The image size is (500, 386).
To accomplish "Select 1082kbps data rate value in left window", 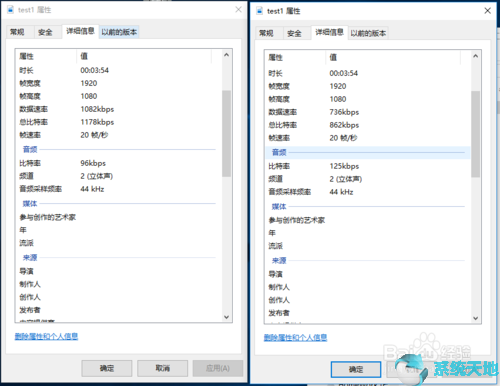I will pos(97,109).
